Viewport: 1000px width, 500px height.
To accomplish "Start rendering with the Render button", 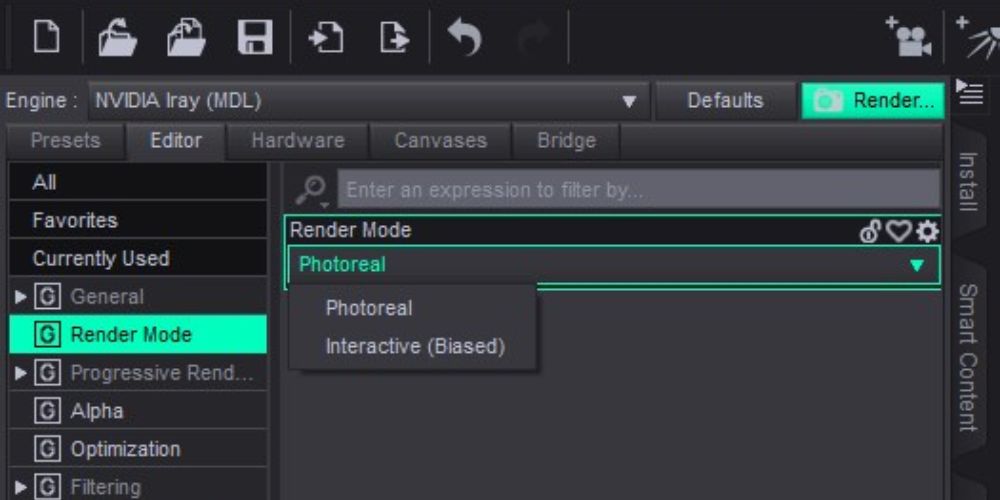I will [873, 101].
